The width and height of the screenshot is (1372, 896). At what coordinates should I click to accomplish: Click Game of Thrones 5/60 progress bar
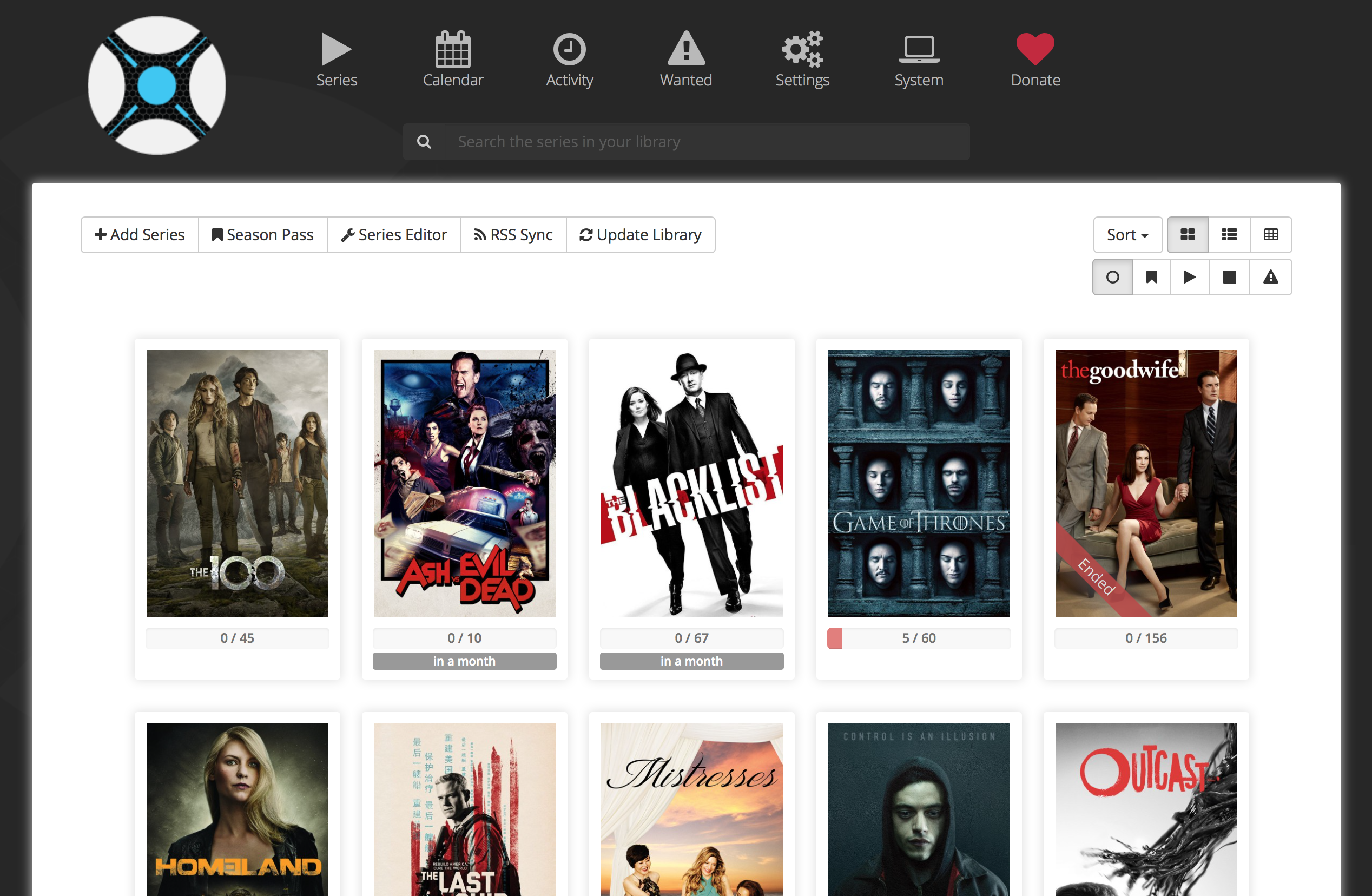pyautogui.click(x=918, y=638)
